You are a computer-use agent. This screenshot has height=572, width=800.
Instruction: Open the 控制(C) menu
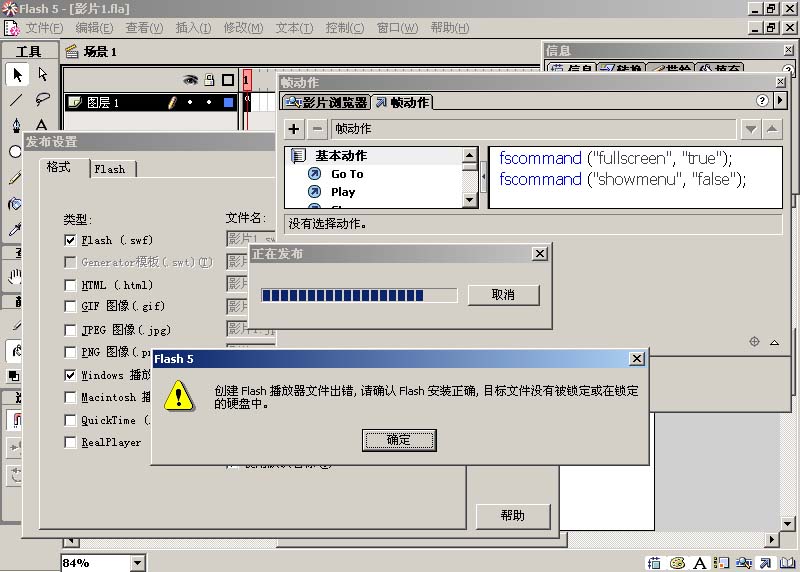pos(344,28)
